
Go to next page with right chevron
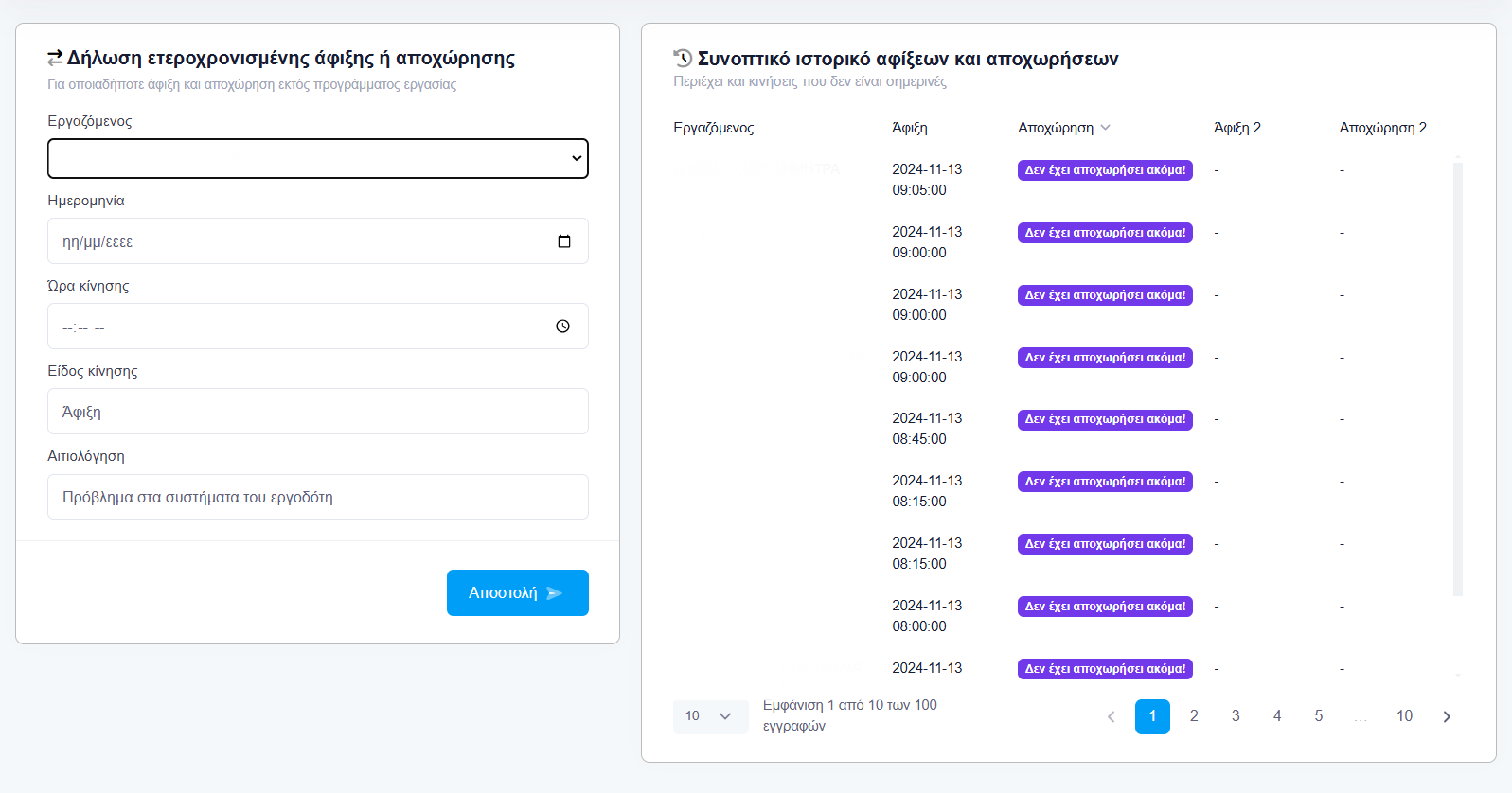tap(1446, 716)
